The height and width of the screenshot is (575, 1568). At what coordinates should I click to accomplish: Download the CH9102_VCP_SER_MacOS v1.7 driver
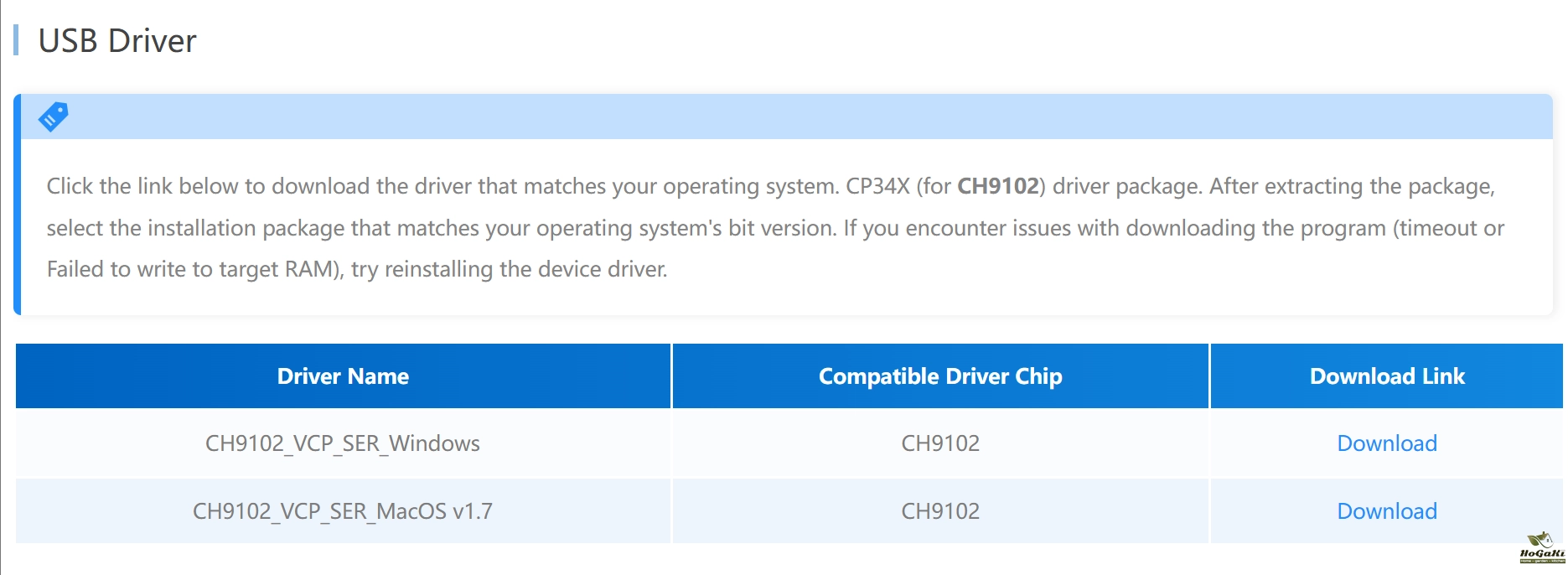(1386, 511)
